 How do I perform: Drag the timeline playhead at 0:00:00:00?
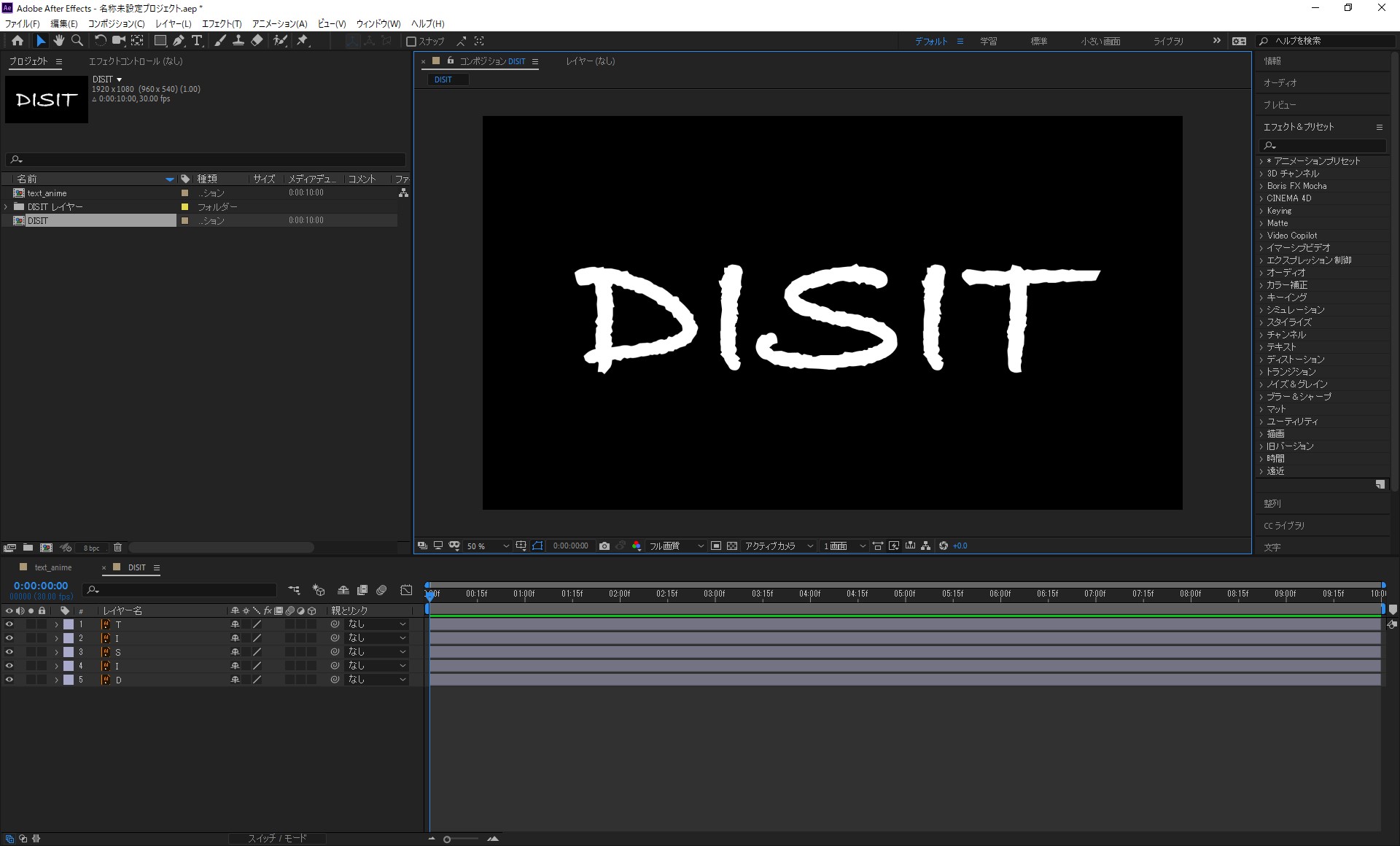pyautogui.click(x=428, y=594)
